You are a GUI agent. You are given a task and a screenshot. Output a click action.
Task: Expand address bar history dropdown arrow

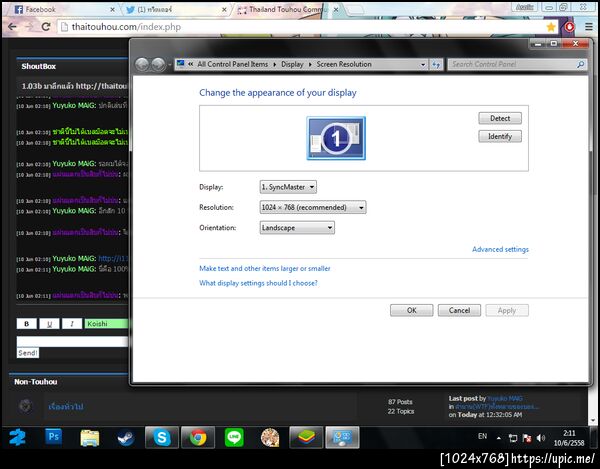click(423, 65)
